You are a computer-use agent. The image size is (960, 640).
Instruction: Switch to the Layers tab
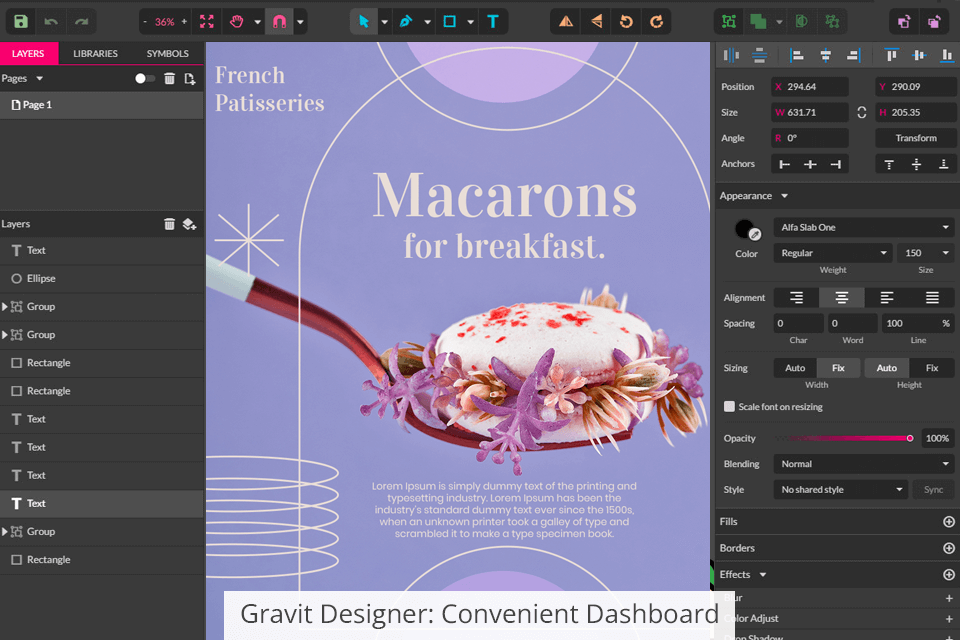click(28, 53)
